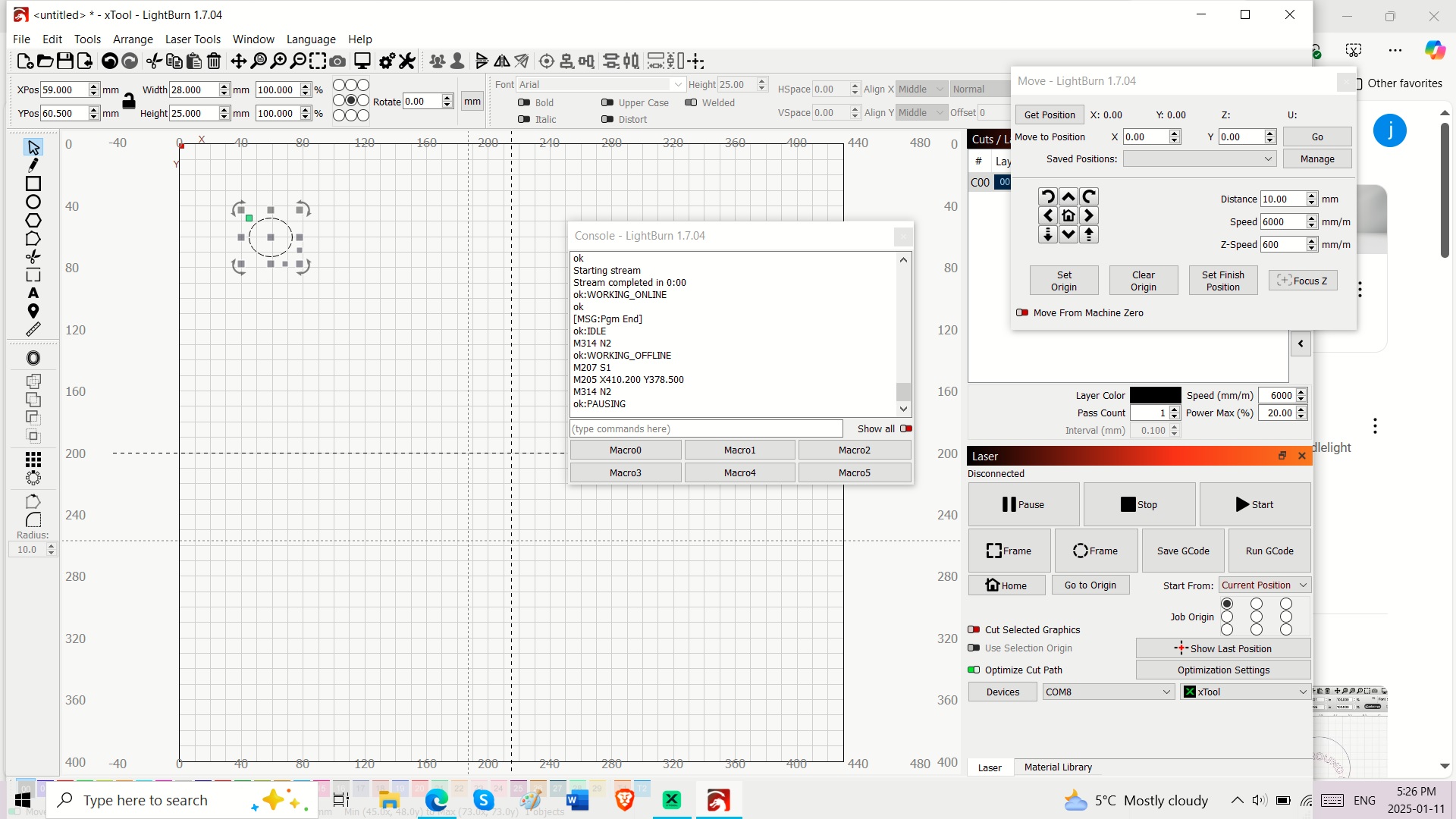The height and width of the screenshot is (819, 1456).
Task: Select the Polygon hexagon tool
Action: 33,220
